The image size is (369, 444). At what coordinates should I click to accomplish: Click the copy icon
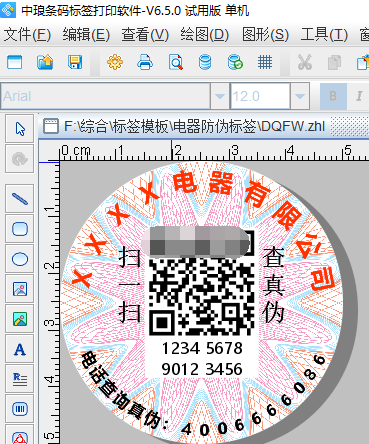click(x=334, y=62)
